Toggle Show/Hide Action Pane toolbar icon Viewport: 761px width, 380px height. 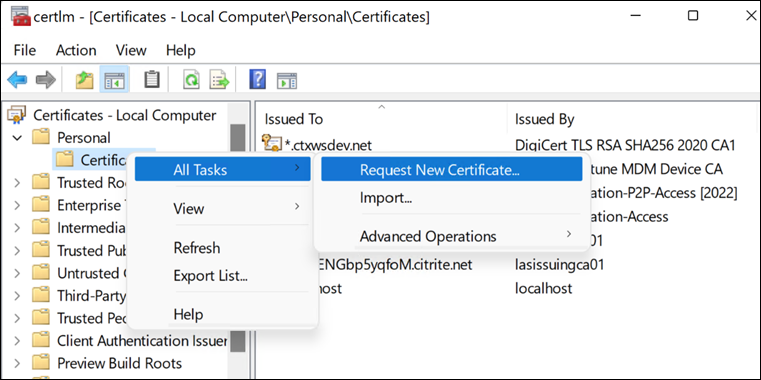(287, 80)
